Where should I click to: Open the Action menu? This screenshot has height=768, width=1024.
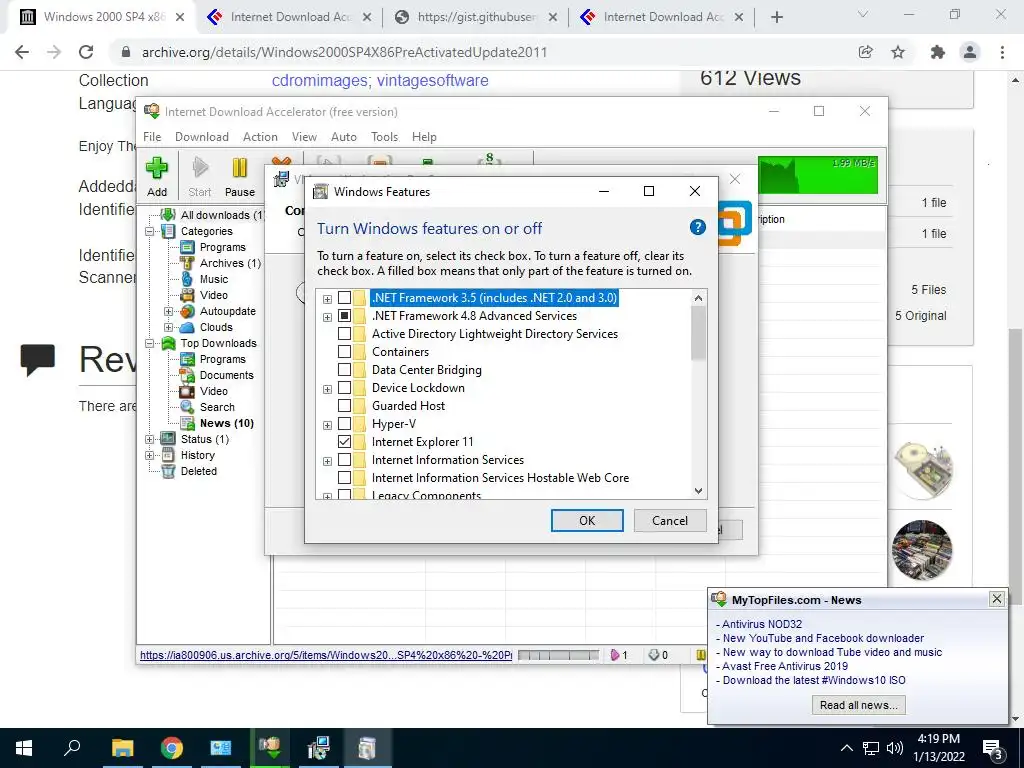point(260,136)
